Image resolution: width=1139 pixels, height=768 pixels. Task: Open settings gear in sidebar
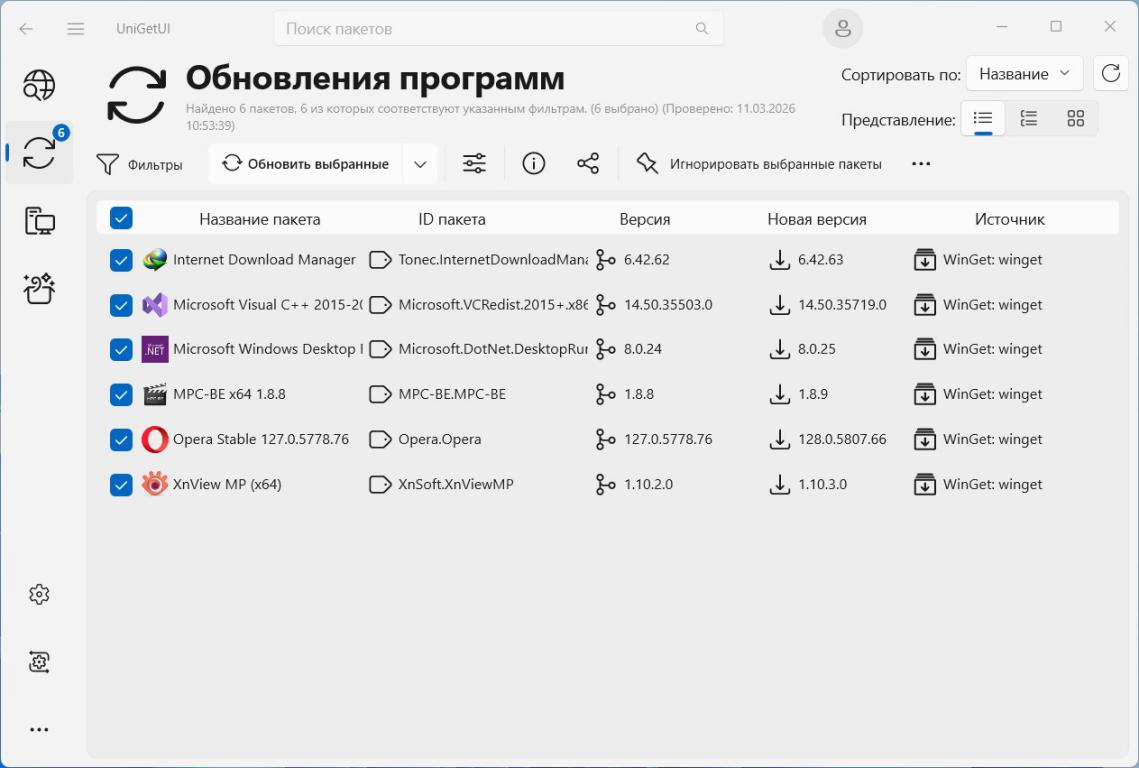point(39,595)
